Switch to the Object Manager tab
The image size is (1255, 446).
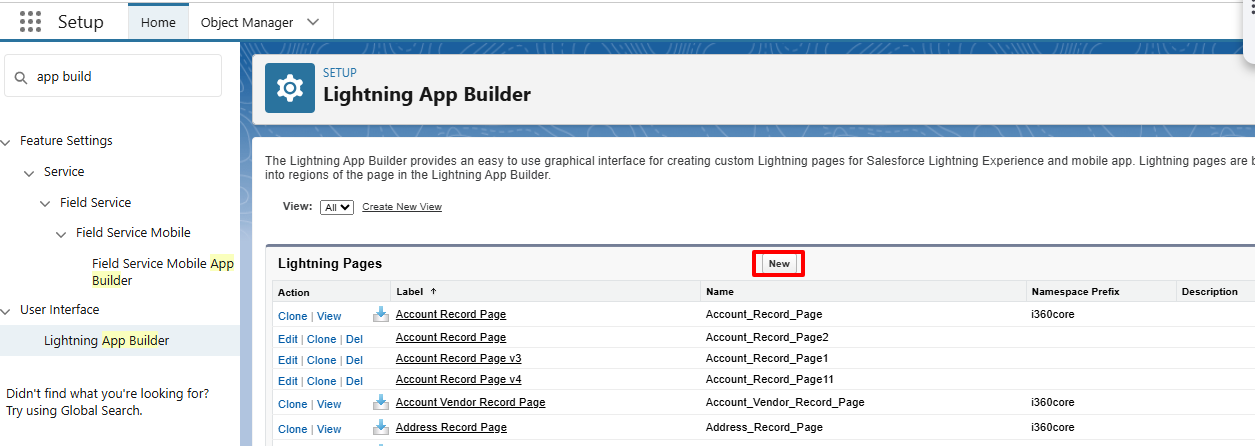pyautogui.click(x=247, y=22)
